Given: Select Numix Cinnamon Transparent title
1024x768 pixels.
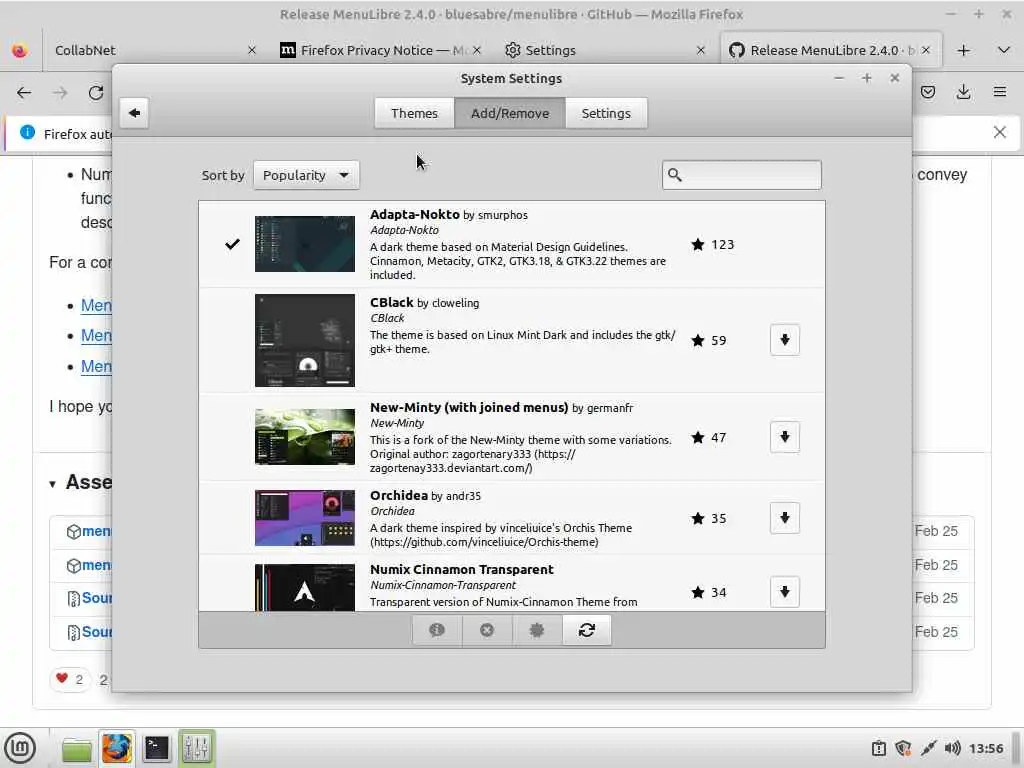Looking at the screenshot, I should [x=462, y=569].
